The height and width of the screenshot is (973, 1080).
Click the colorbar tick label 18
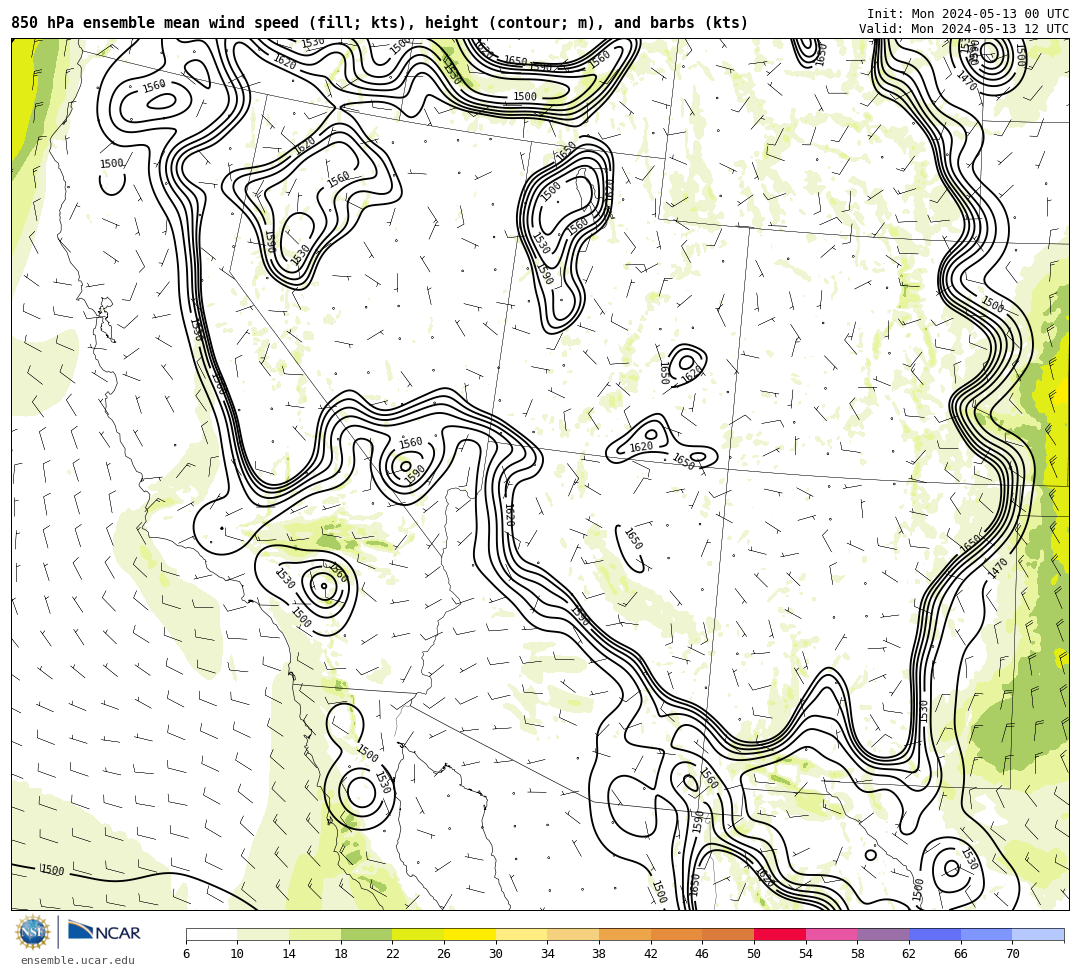[x=341, y=954]
